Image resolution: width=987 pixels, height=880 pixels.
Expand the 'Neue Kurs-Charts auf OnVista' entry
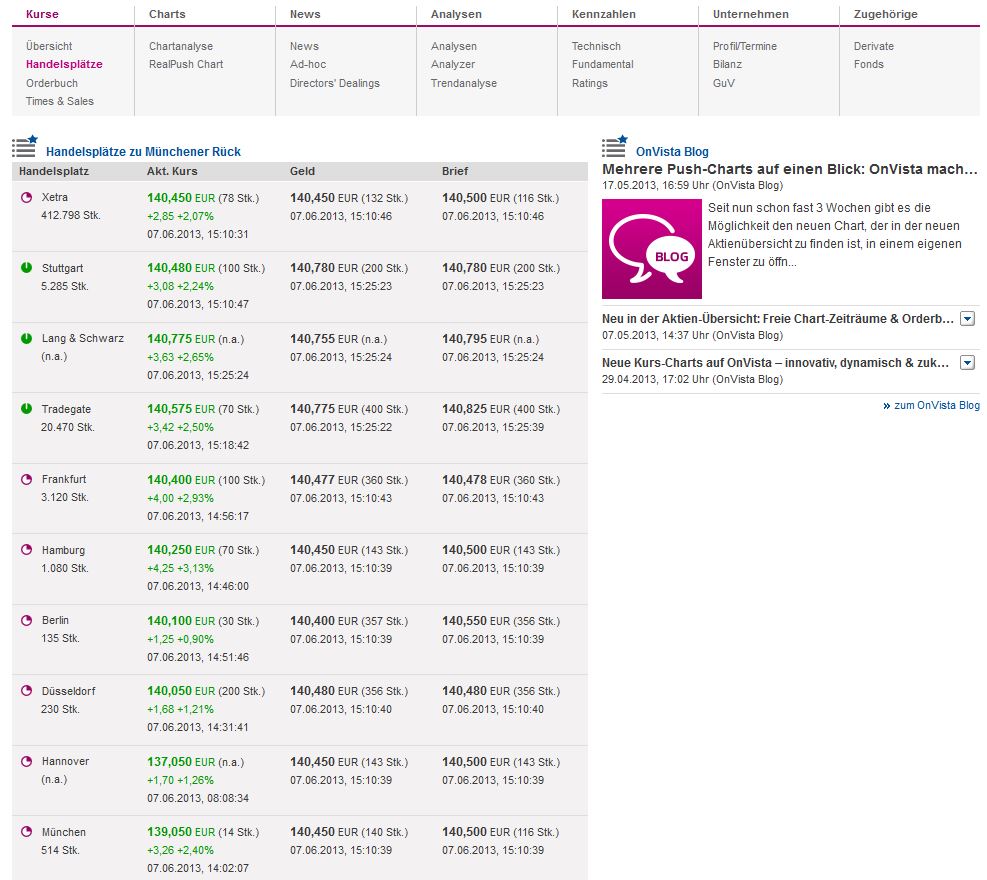967,362
